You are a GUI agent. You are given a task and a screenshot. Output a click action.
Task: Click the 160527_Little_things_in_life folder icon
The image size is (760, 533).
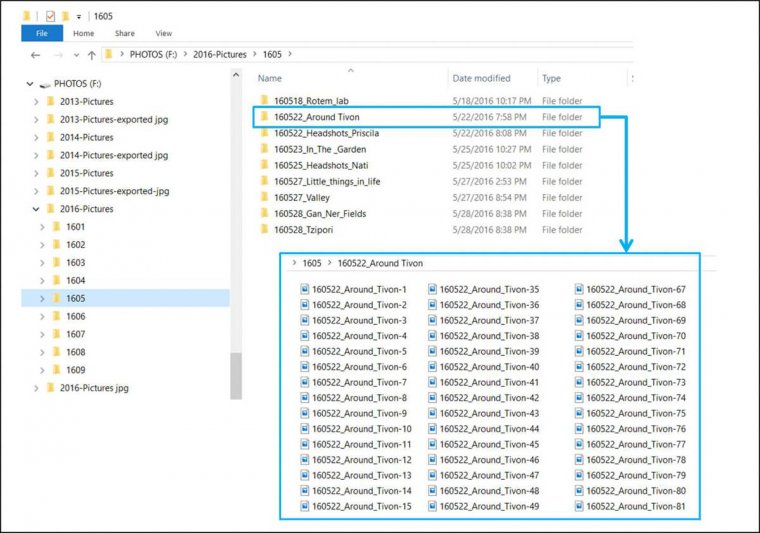(264, 181)
